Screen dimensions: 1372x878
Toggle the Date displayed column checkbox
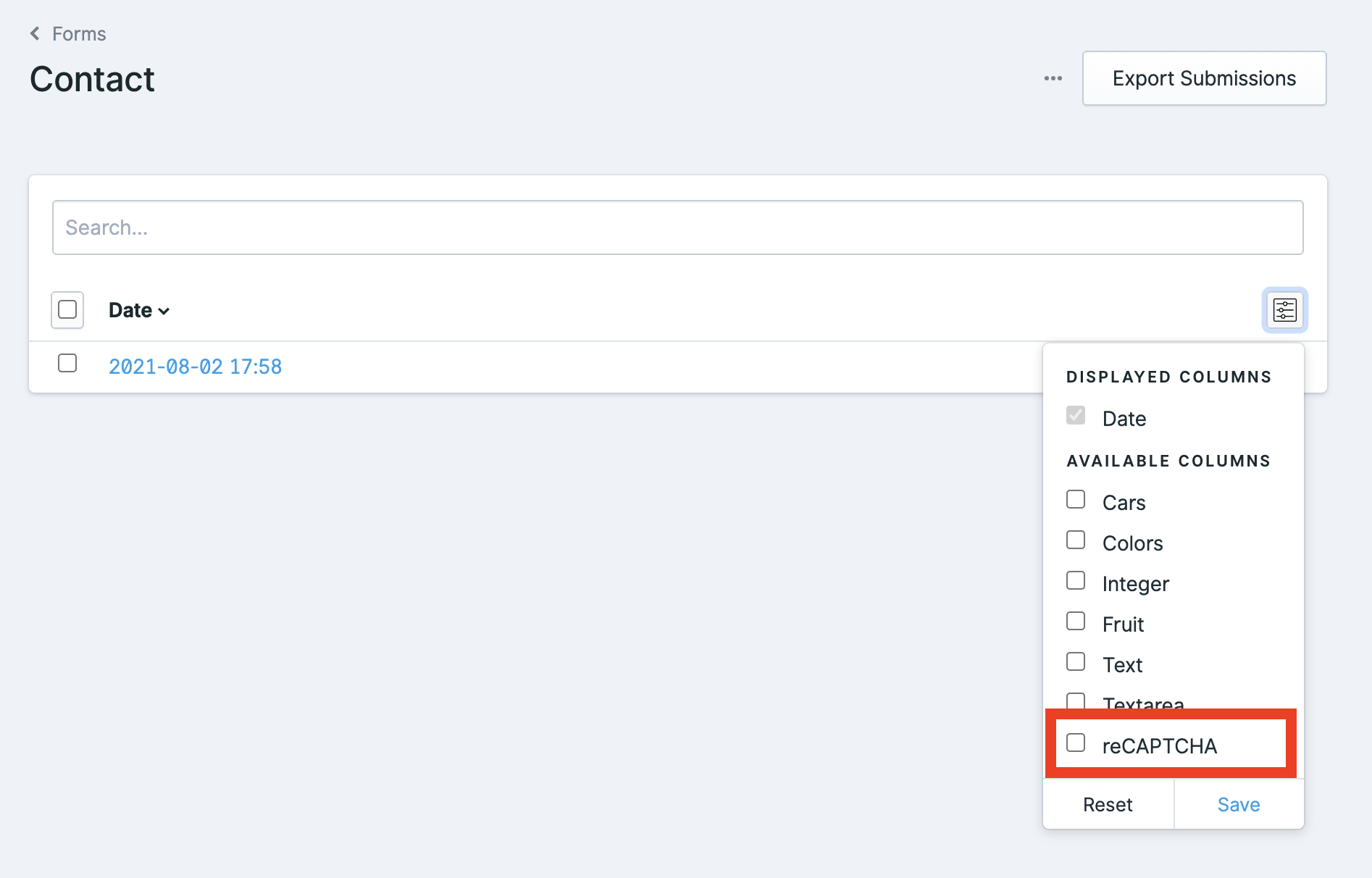[1076, 415]
